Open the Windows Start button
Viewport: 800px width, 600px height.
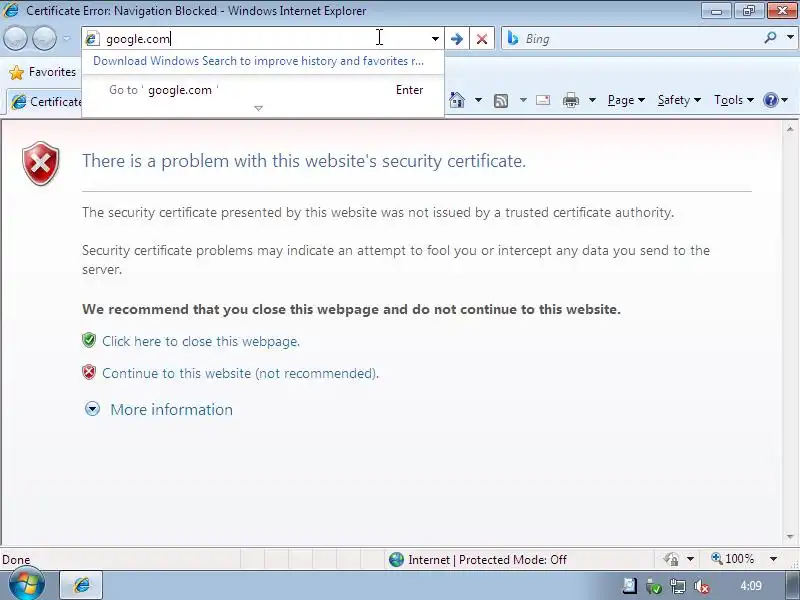point(27,584)
